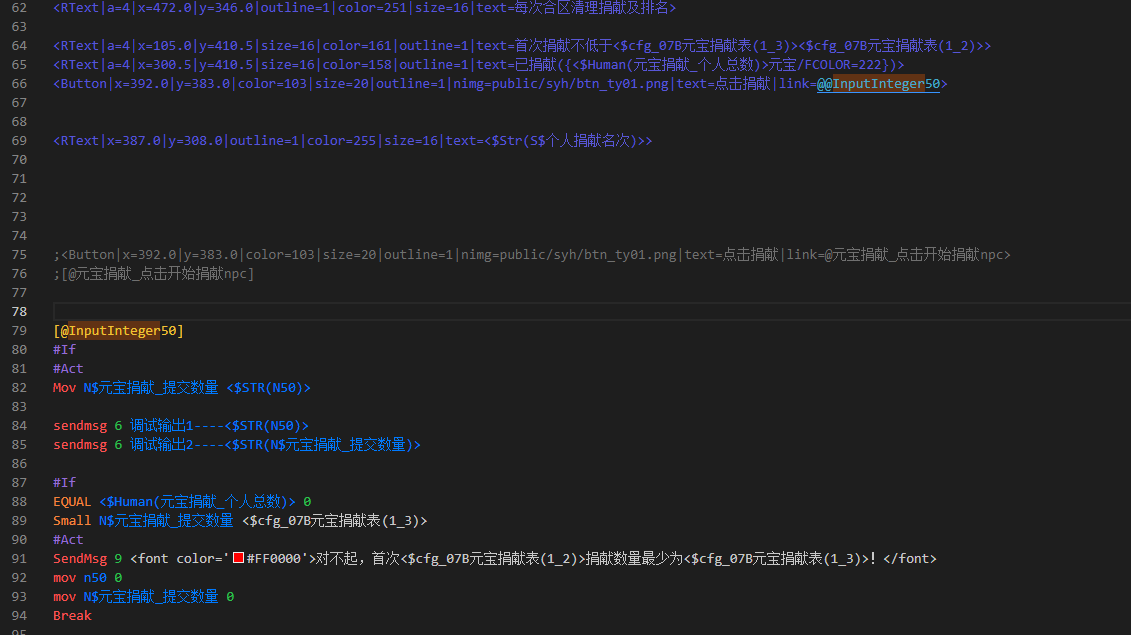Click 'text=点击捐献' on line 66
The width and height of the screenshot is (1131, 635).
tap(723, 84)
